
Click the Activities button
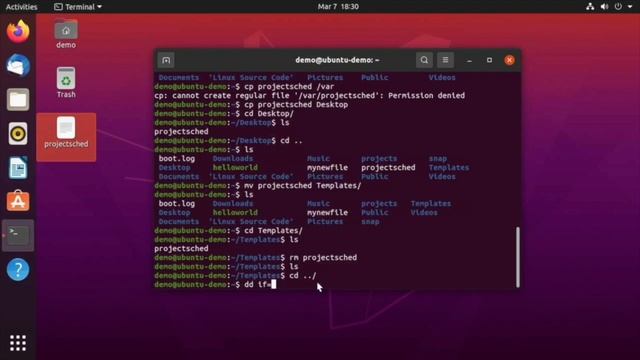pyautogui.click(x=22, y=7)
